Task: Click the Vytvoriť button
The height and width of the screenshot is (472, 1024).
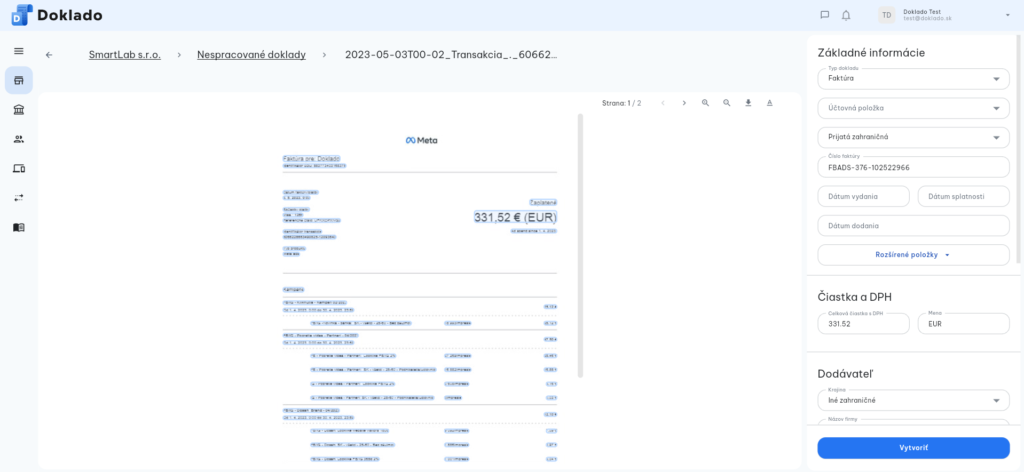Action: pos(914,448)
